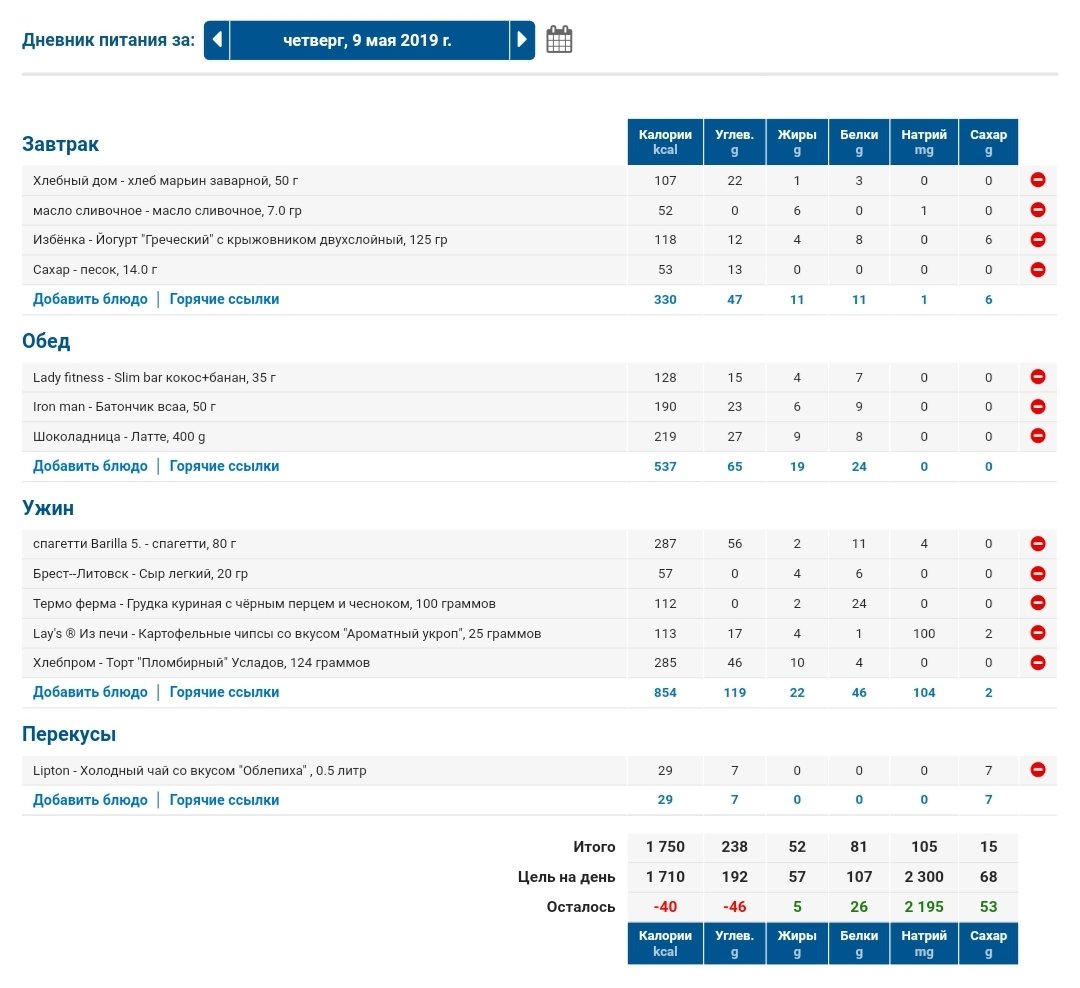Click Добавить блюдо under Ужин
Viewport: 1080px width, 988px height.
tap(90, 692)
